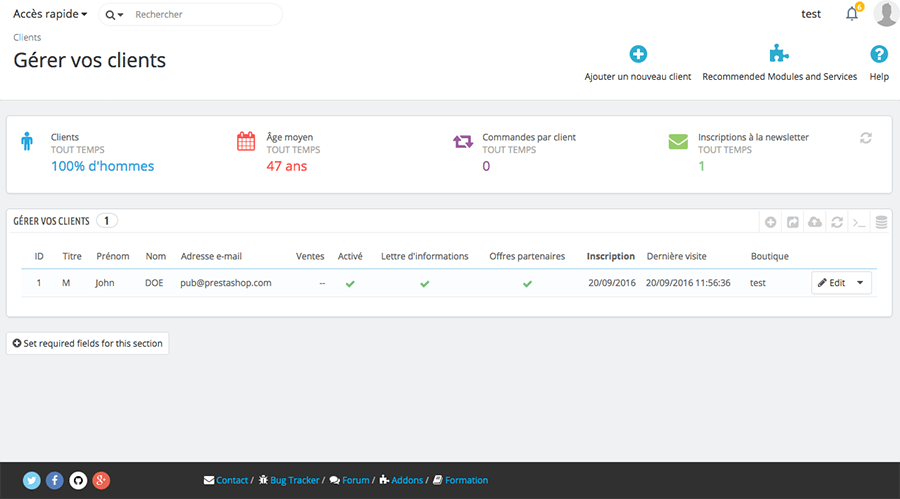The width and height of the screenshot is (900, 499).
Task: Click Set required fields for this section
Action: [x=87, y=343]
